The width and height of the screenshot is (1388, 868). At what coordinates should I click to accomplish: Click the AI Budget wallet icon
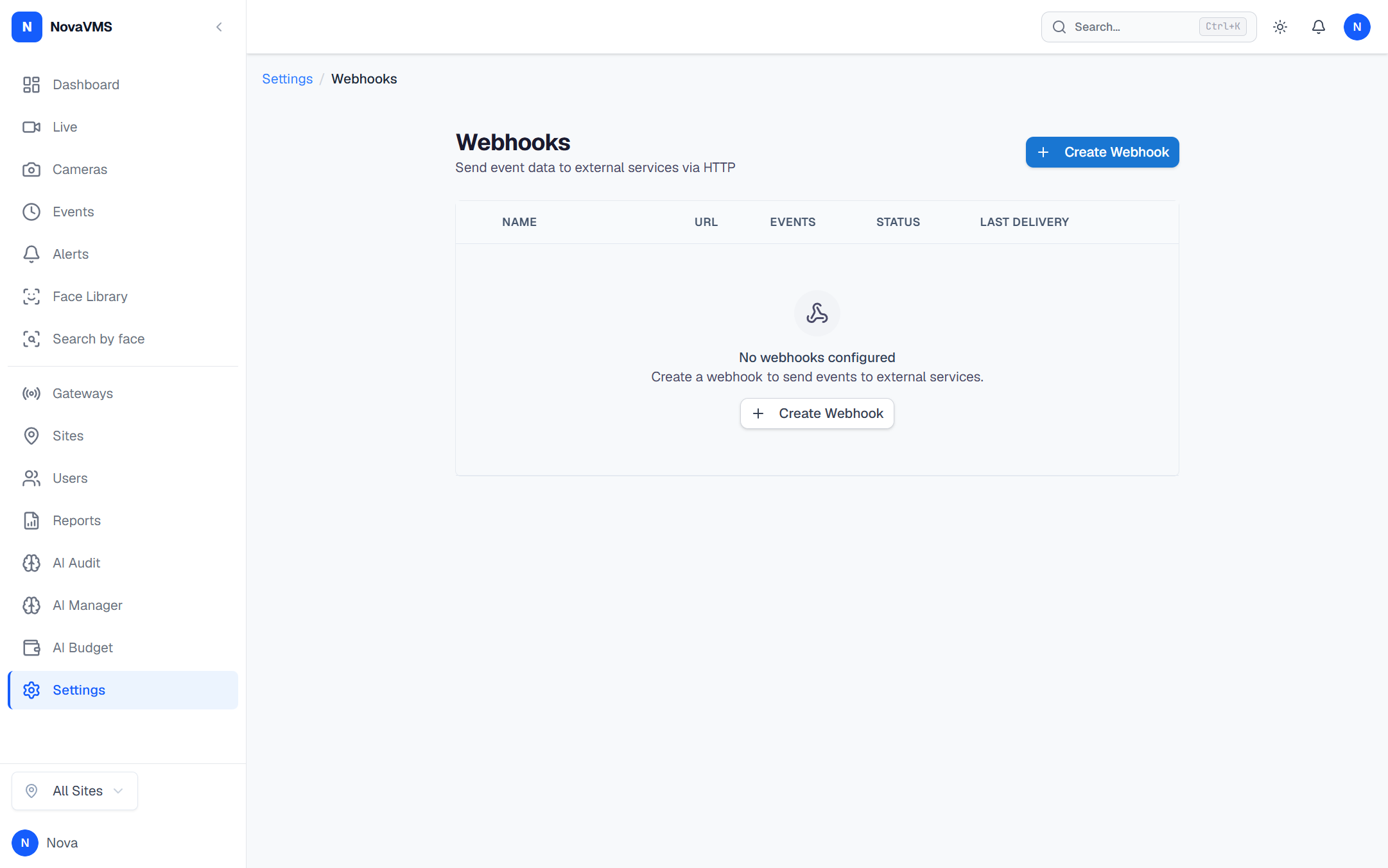31,648
